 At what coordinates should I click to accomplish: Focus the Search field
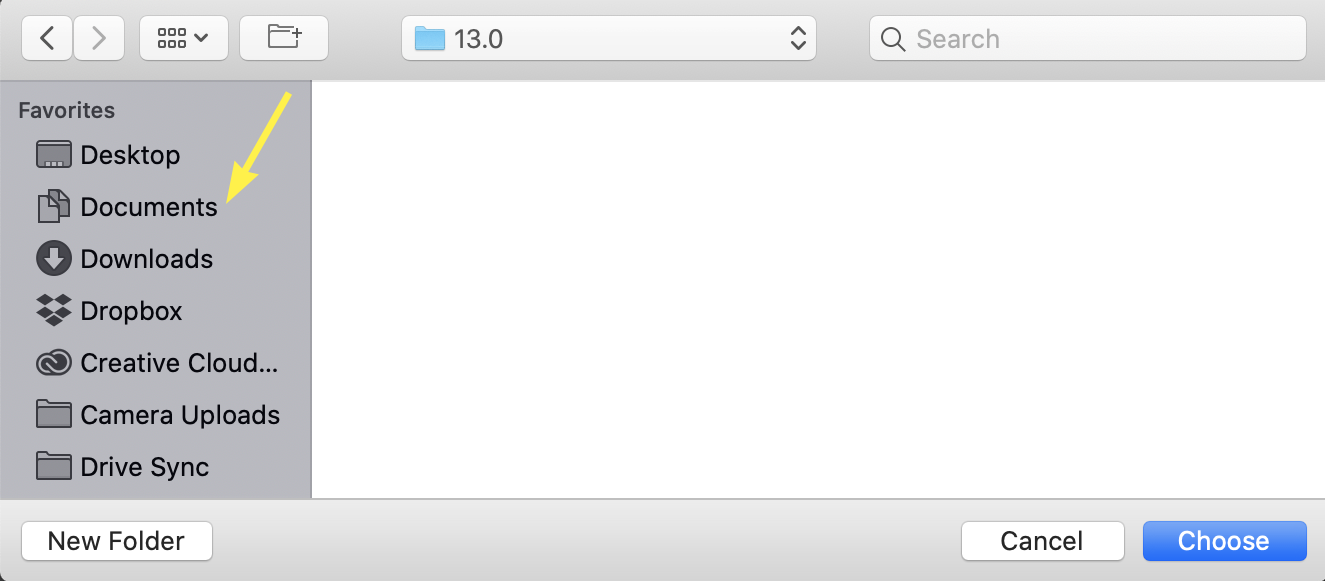point(1088,39)
